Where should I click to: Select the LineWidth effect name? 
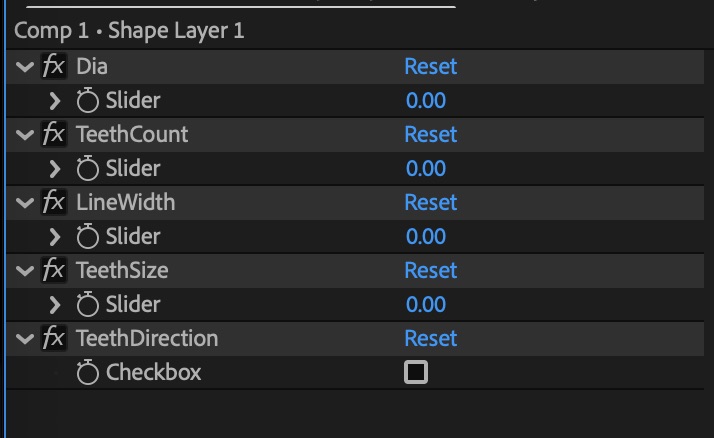click(125, 203)
